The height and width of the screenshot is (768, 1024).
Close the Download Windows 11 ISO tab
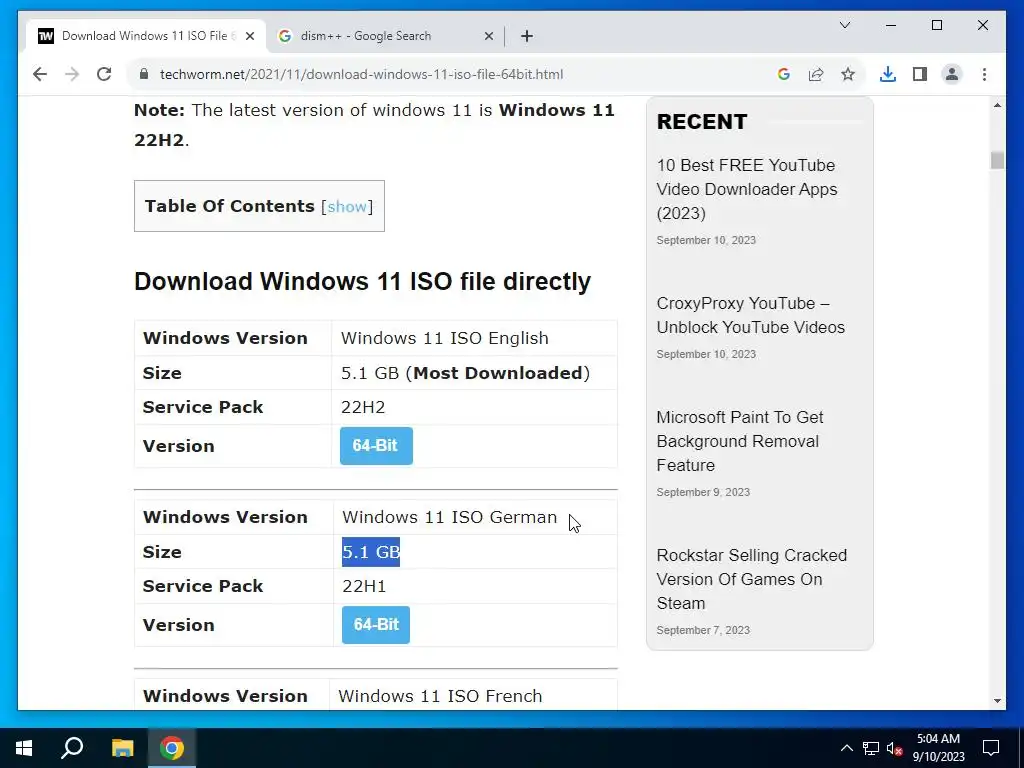[249, 36]
